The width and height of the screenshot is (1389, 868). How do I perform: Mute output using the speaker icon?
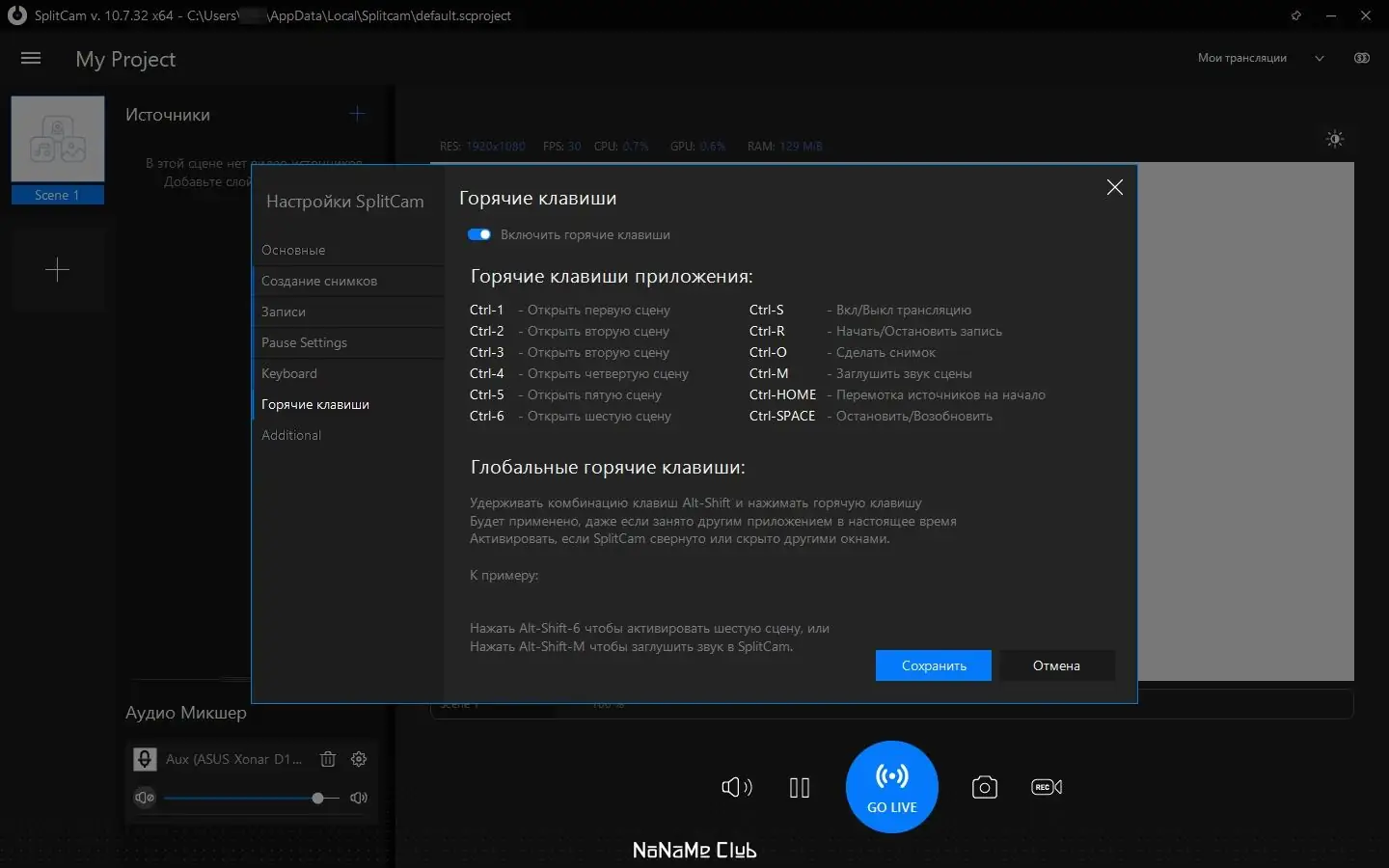(x=736, y=788)
